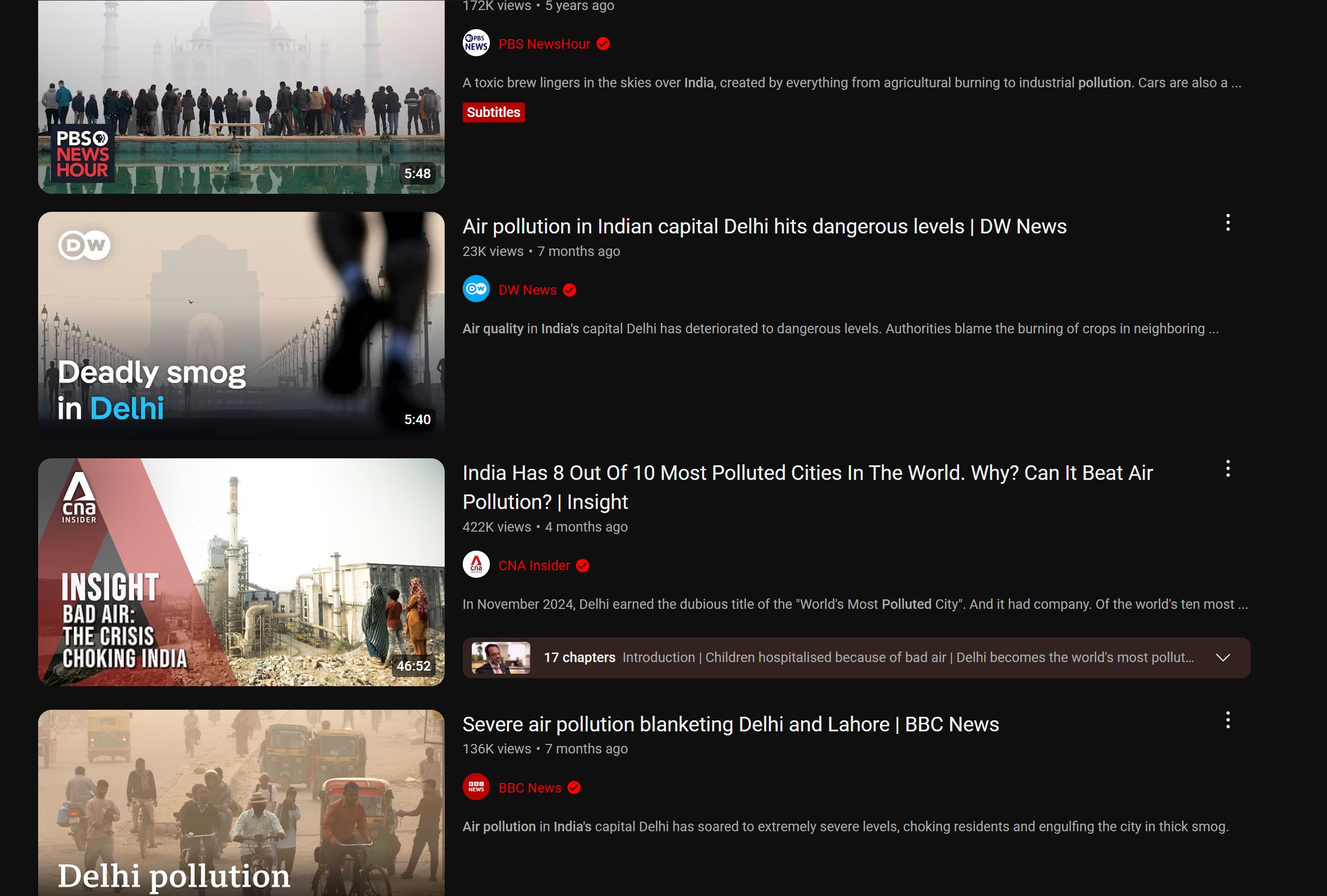Open video India Has 8 Out Of 10
This screenshot has width=1327, height=896.
[808, 487]
